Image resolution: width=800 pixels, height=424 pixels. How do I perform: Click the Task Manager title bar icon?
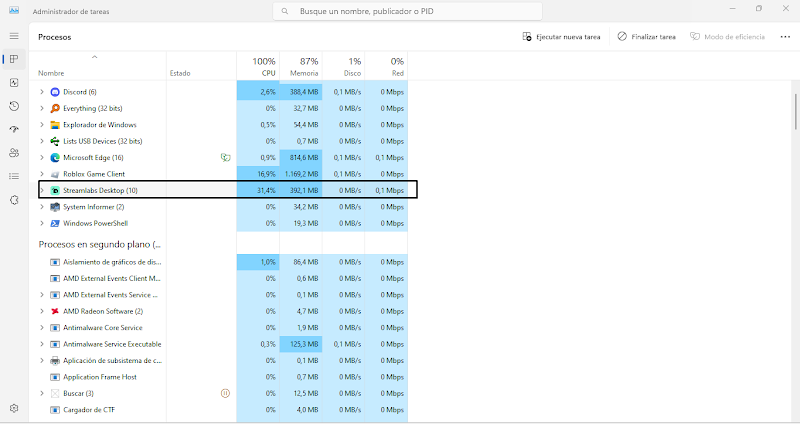click(x=14, y=11)
